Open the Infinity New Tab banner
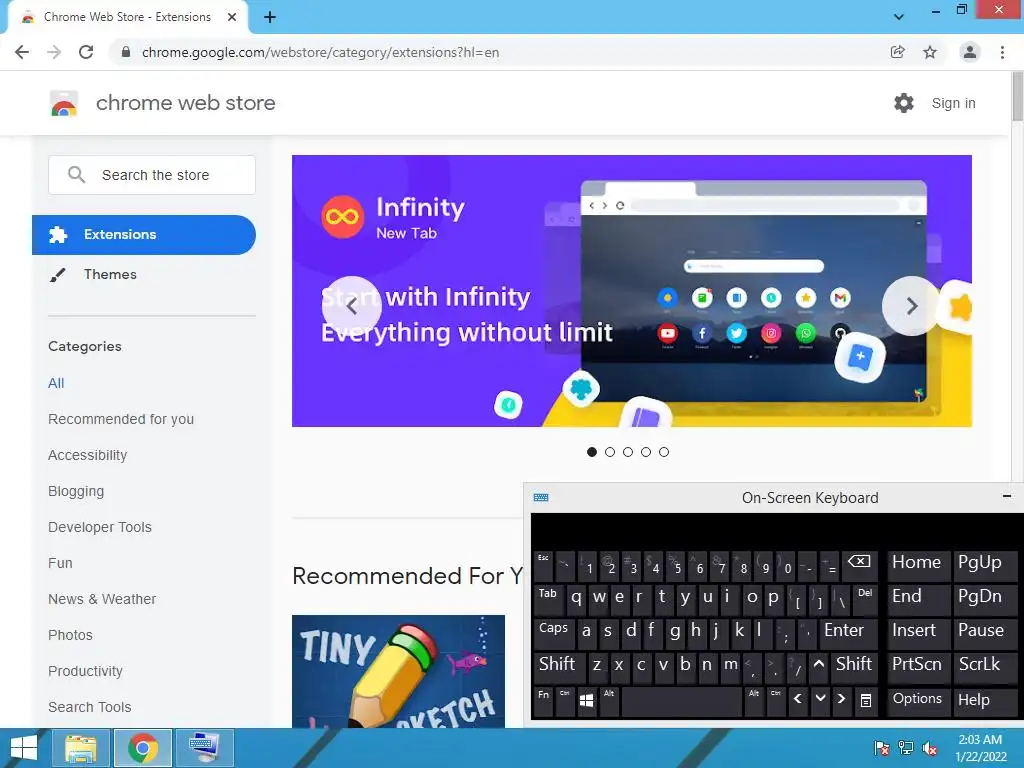The height and width of the screenshot is (768, 1024). pyautogui.click(x=632, y=291)
